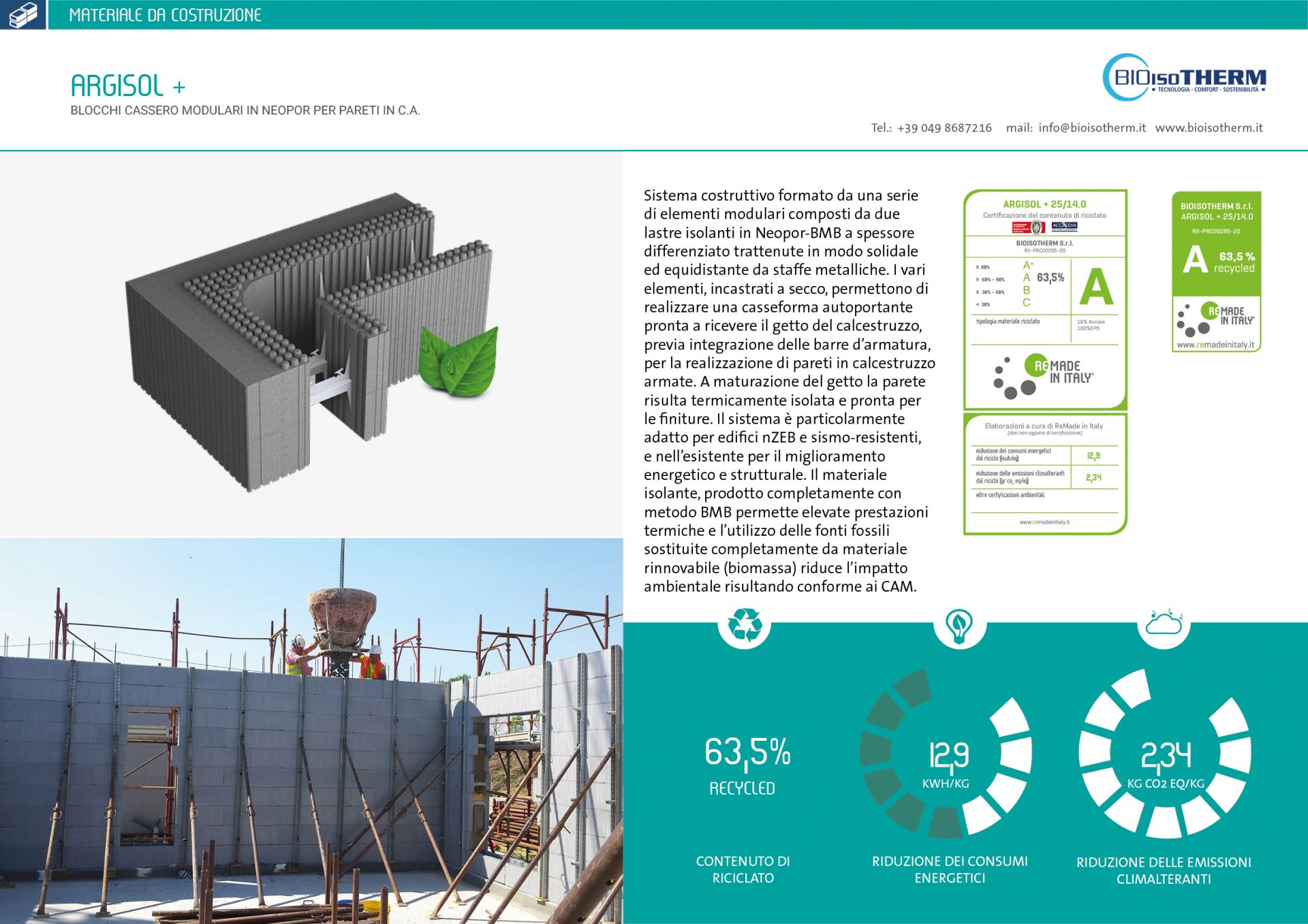Click the cloud emissions icon

point(1164,622)
